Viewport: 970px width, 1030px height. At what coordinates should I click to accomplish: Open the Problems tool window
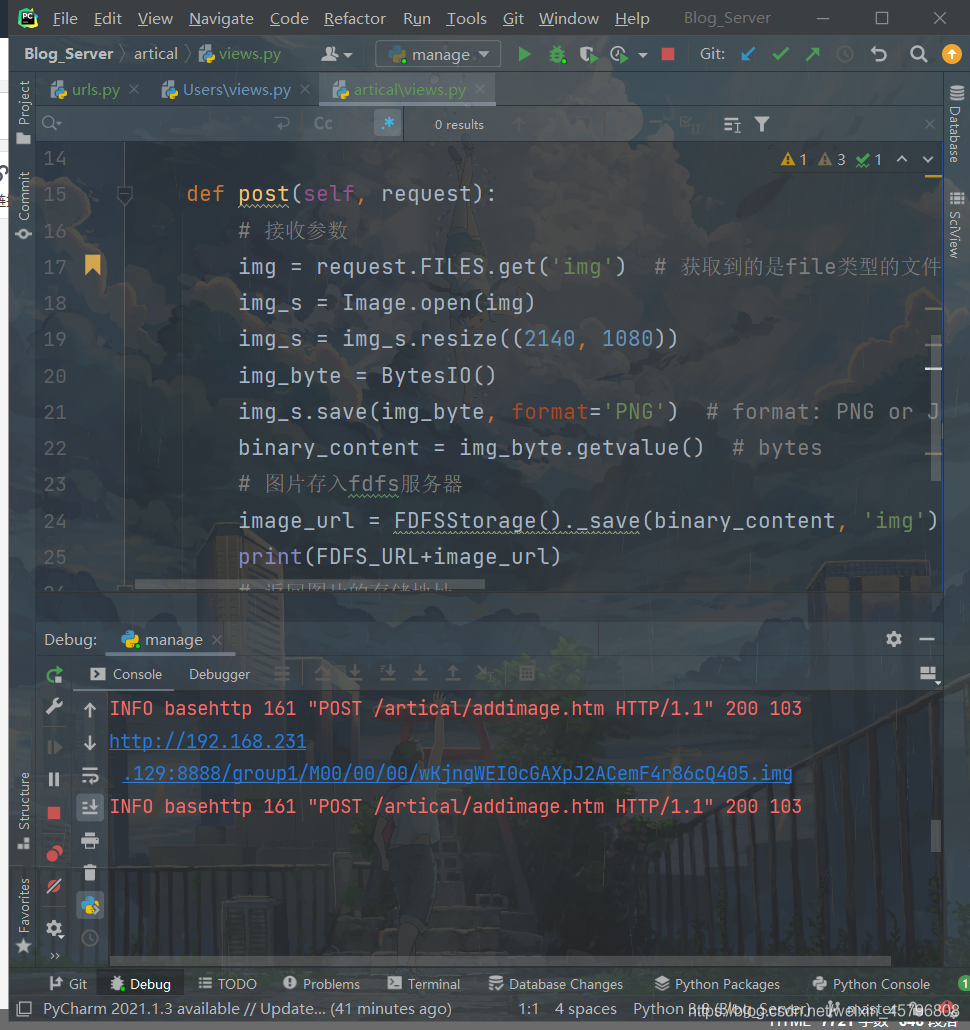pyautogui.click(x=321, y=983)
